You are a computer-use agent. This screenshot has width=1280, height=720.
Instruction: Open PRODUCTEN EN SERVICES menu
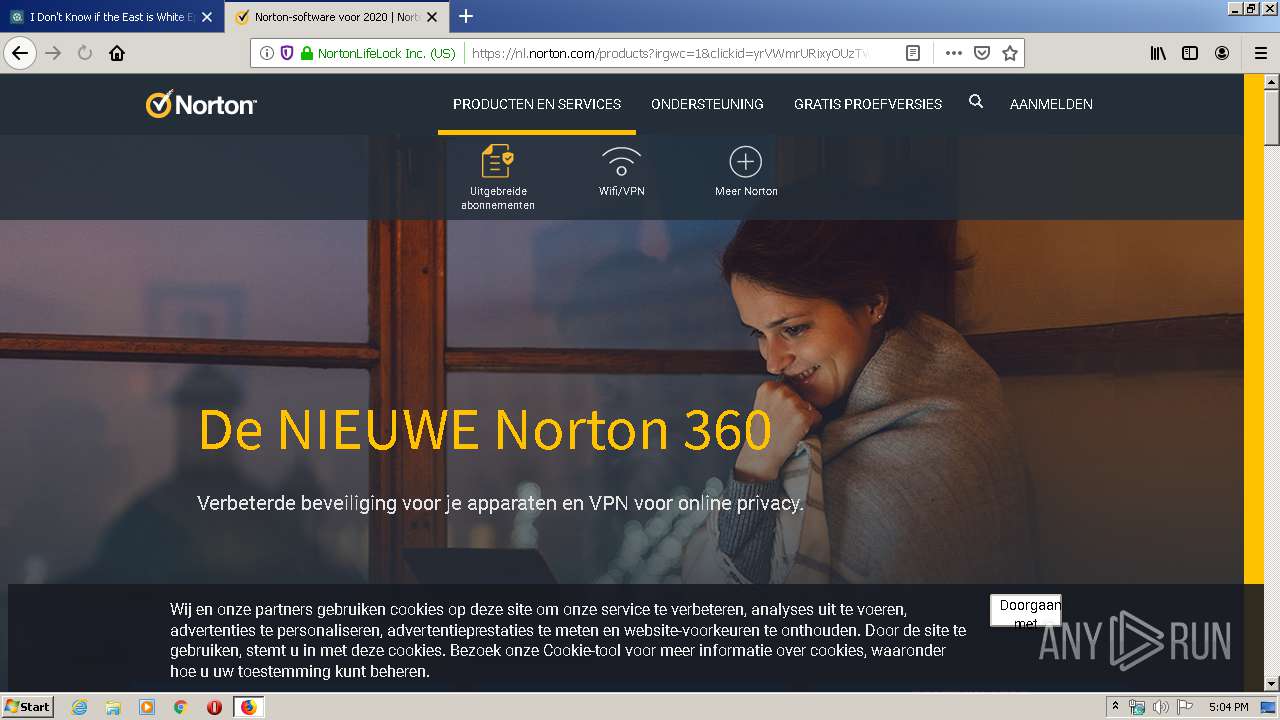(x=537, y=104)
